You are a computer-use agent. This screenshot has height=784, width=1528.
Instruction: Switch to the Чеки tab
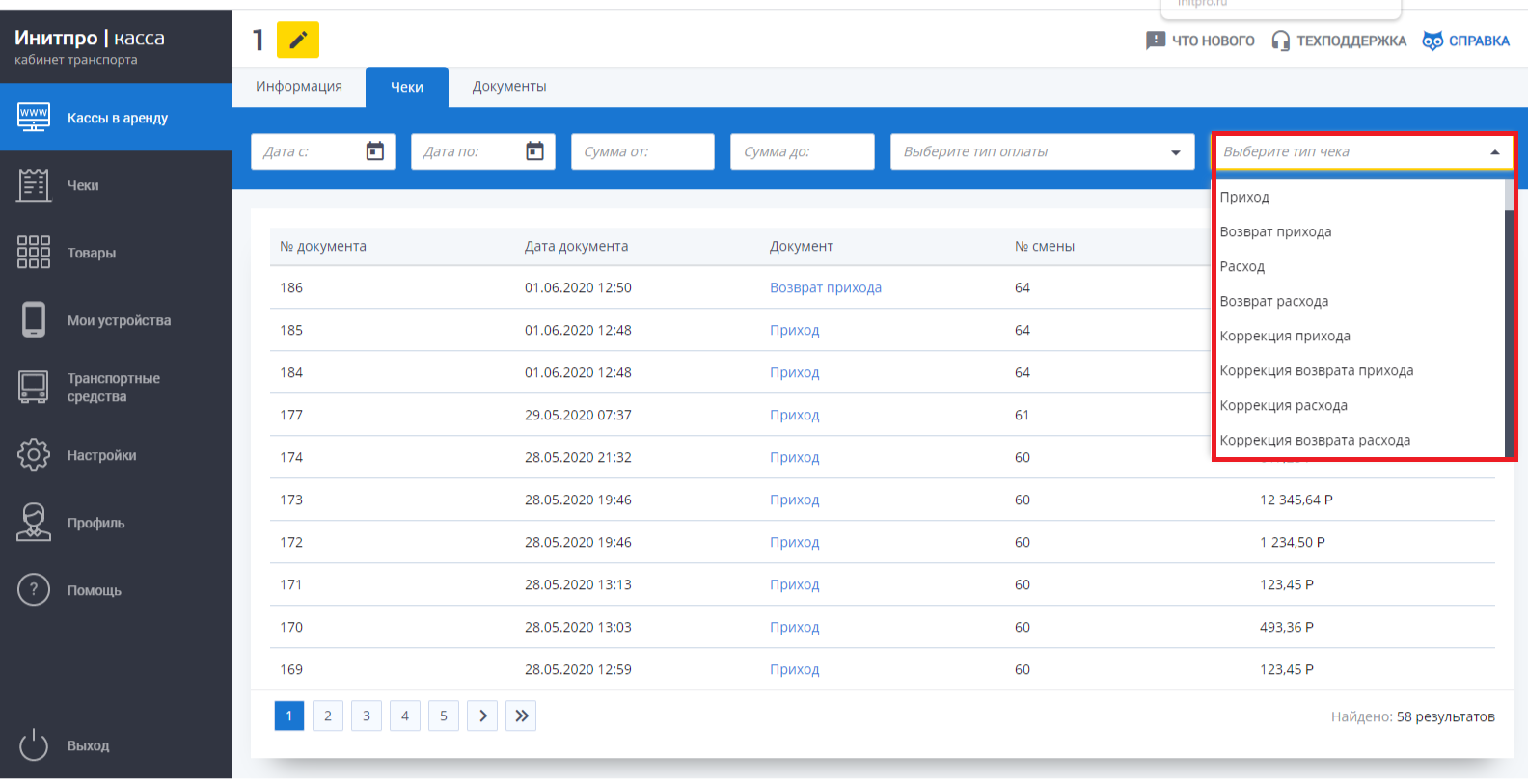[406, 87]
